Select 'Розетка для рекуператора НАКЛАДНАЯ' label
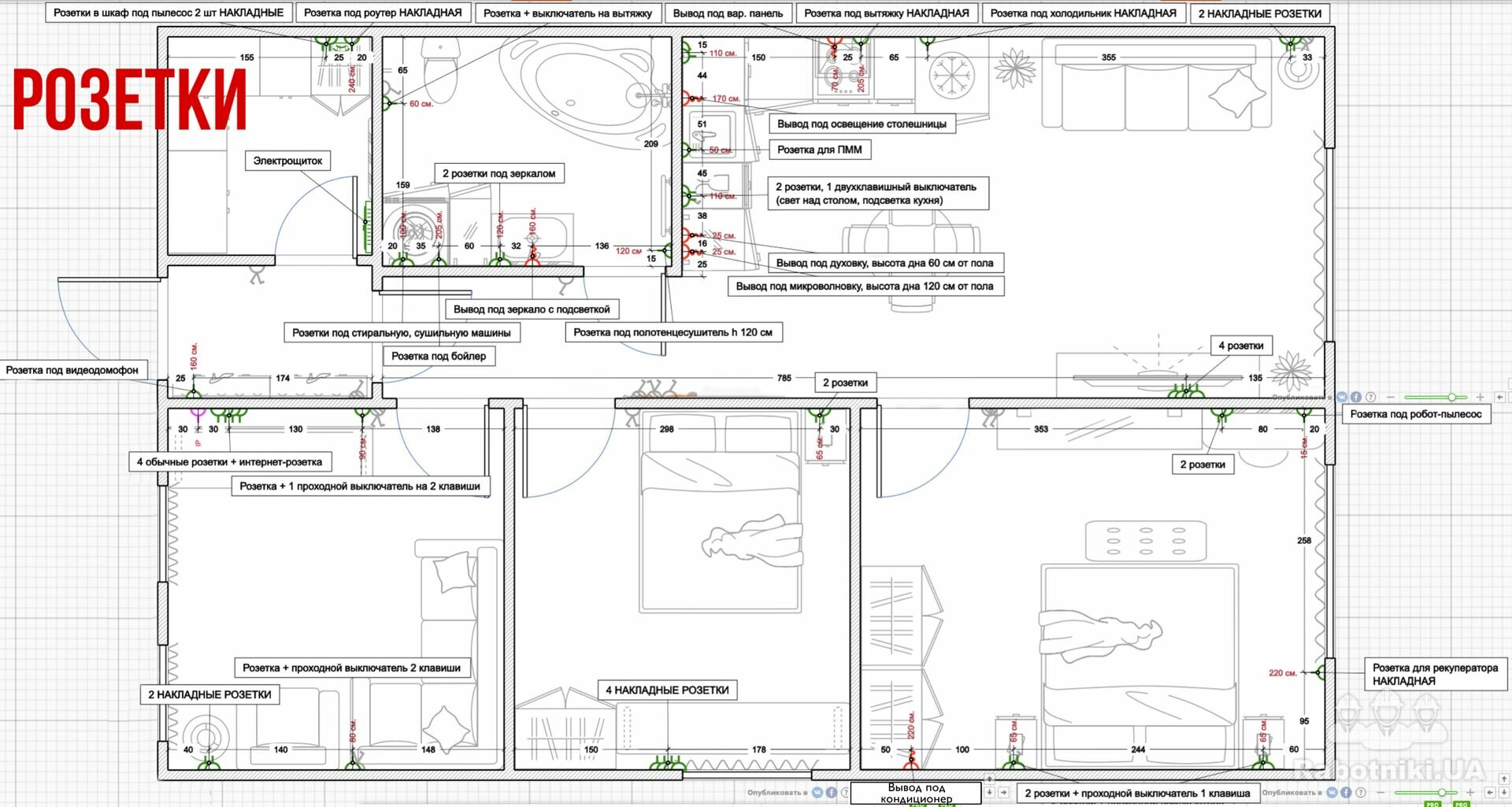1512x807 pixels. [x=1436, y=674]
